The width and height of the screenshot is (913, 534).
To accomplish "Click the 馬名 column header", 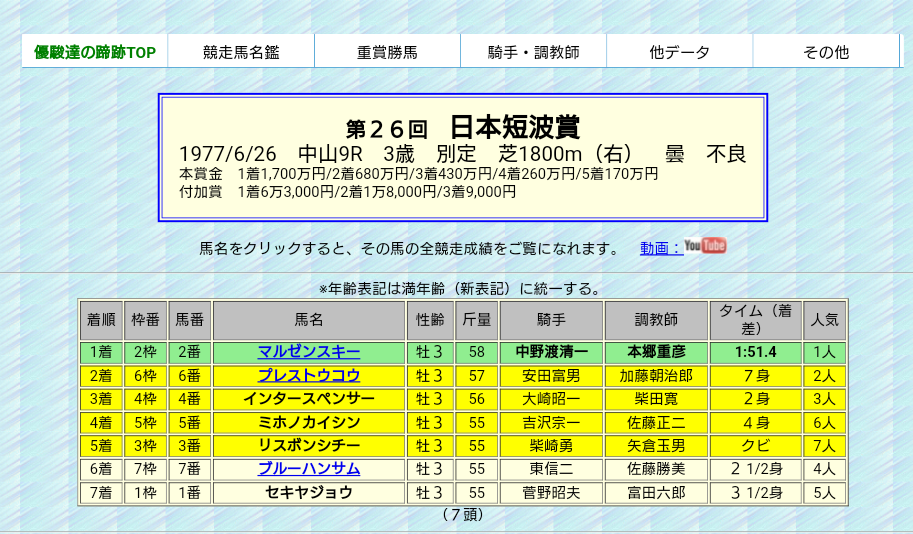I will tap(308, 320).
